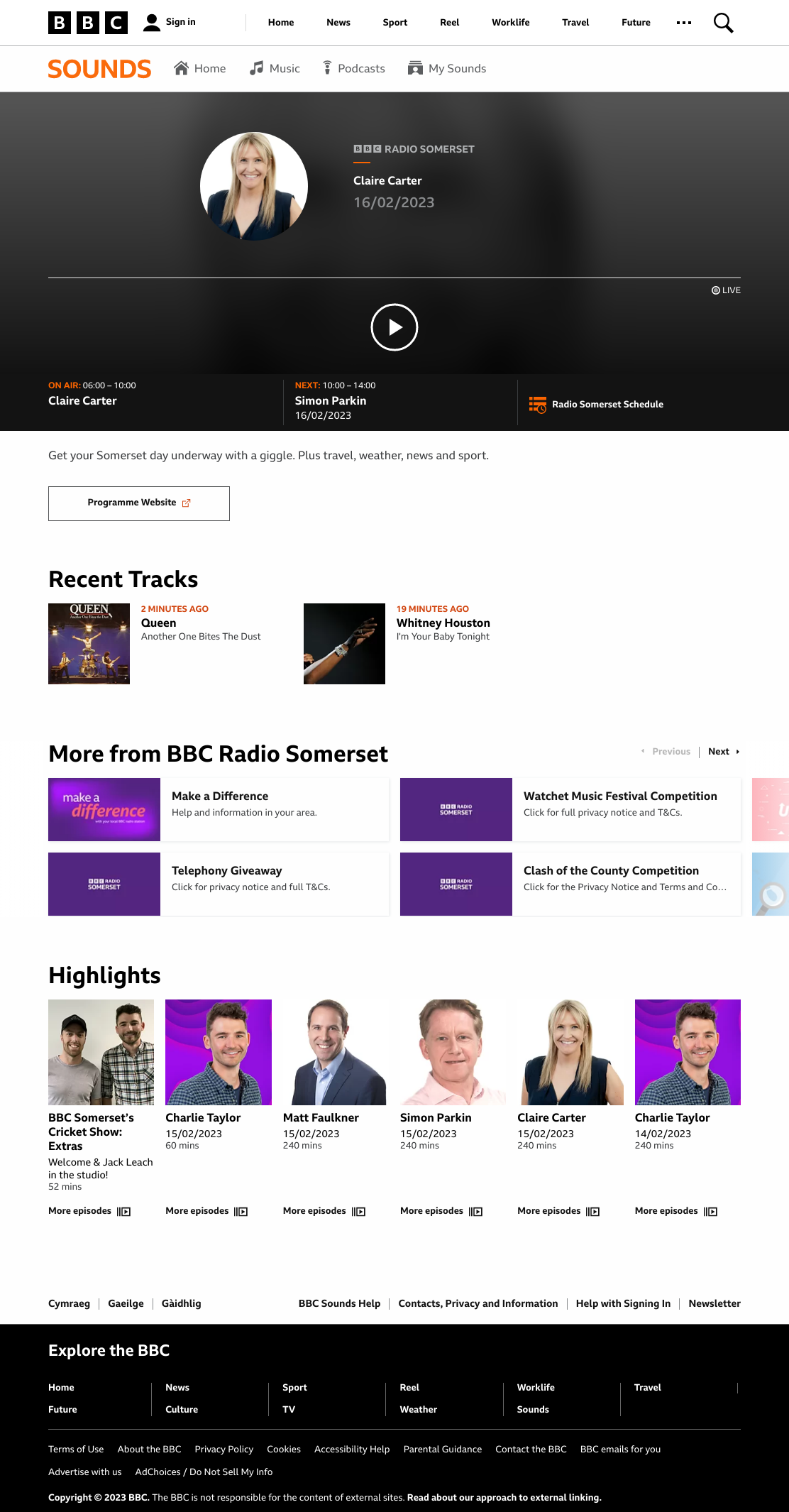Image resolution: width=789 pixels, height=1512 pixels.
Task: Open Make a Difference card
Action: [x=219, y=810]
